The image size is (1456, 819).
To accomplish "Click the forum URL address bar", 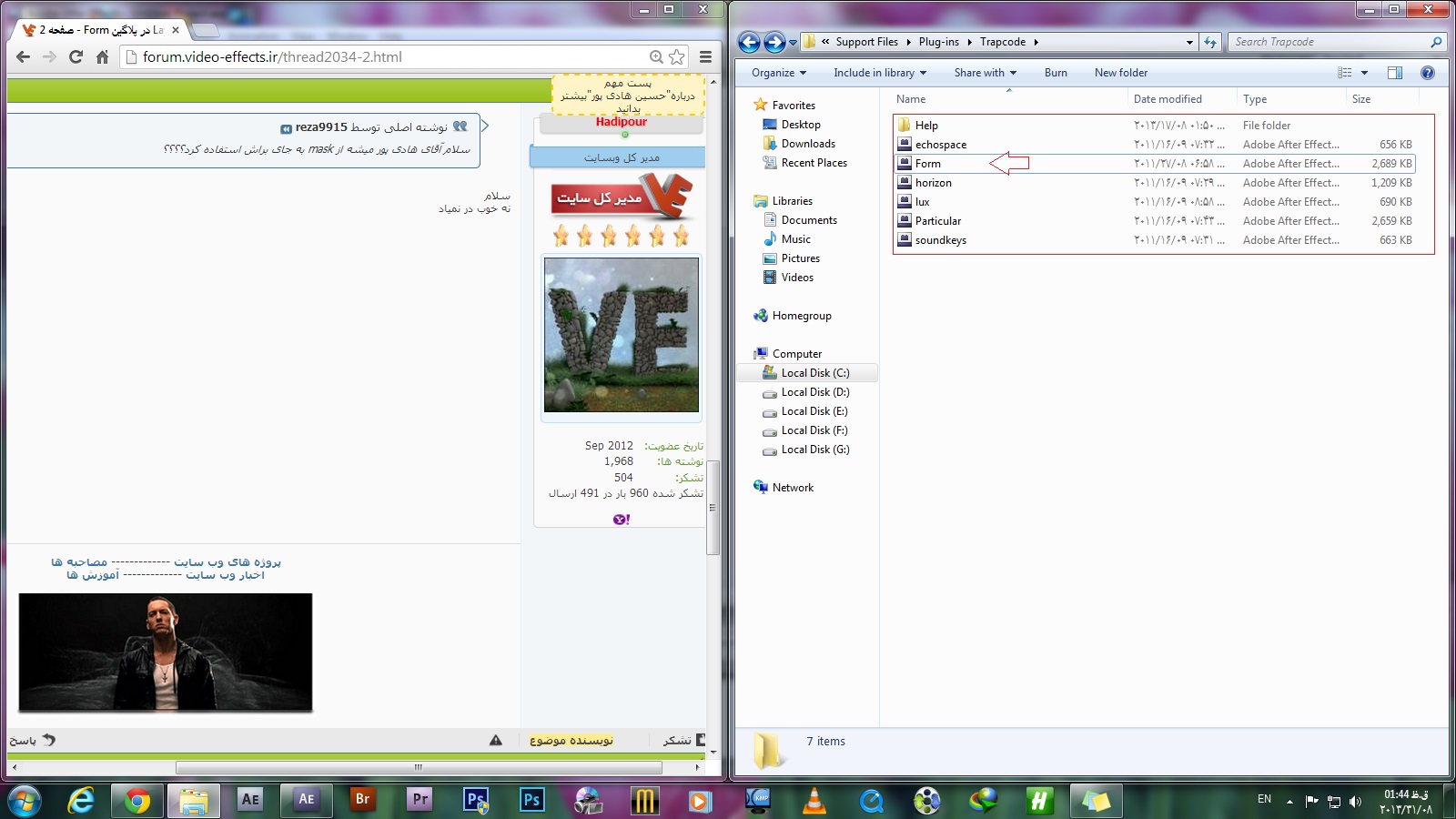I will point(391,56).
